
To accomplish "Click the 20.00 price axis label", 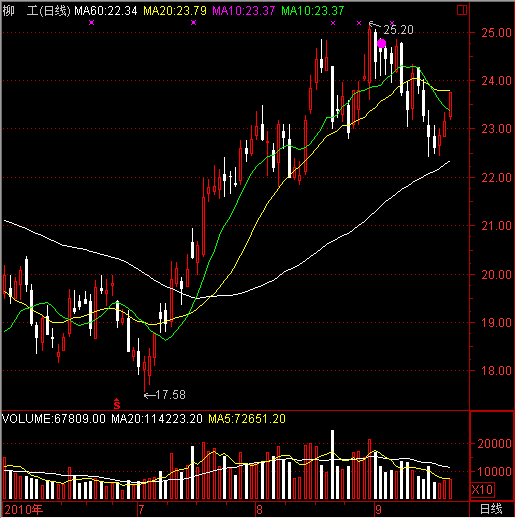I will 496,275.
